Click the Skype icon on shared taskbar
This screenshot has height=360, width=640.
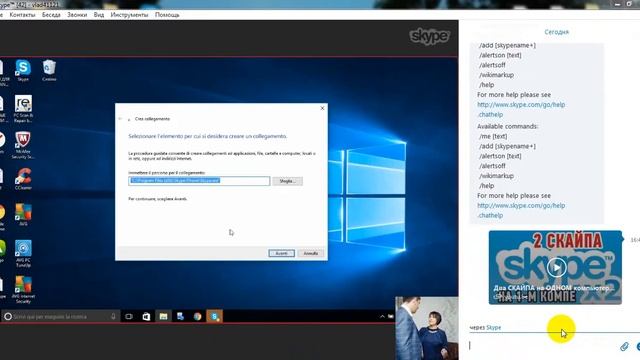tap(215, 316)
